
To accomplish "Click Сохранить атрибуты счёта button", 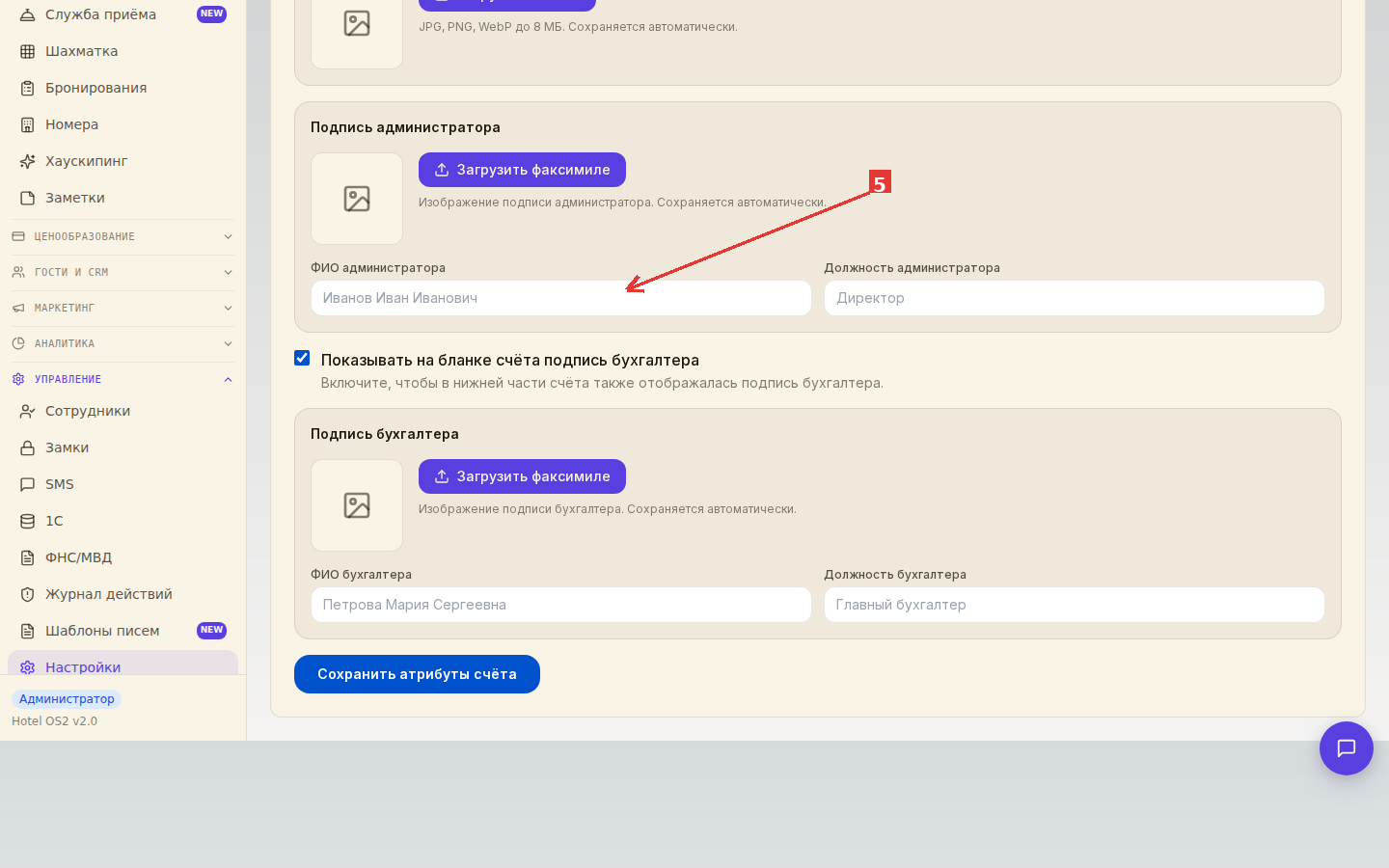I will tap(417, 674).
